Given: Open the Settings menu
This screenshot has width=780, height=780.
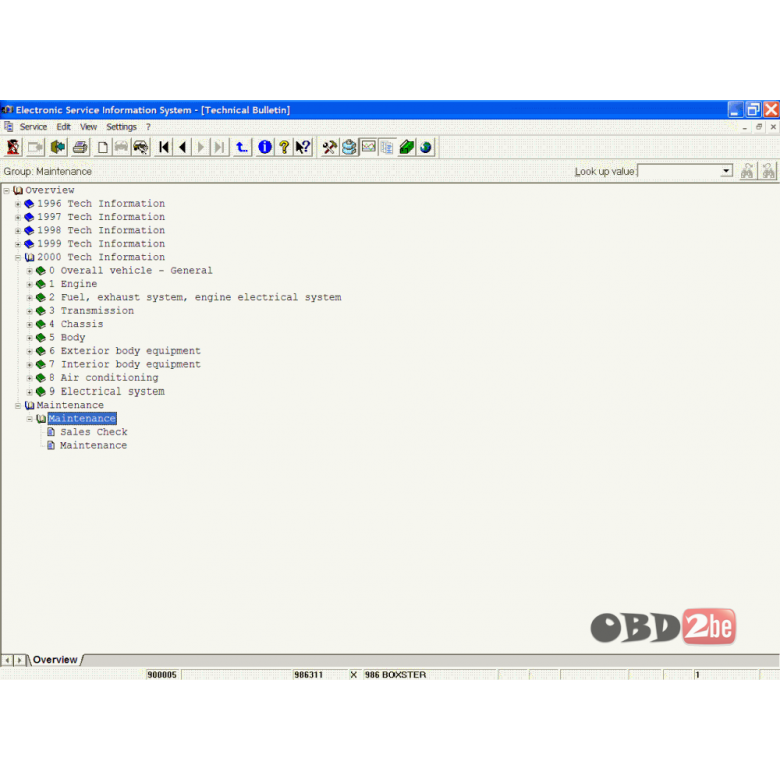Looking at the screenshot, I should [121, 127].
